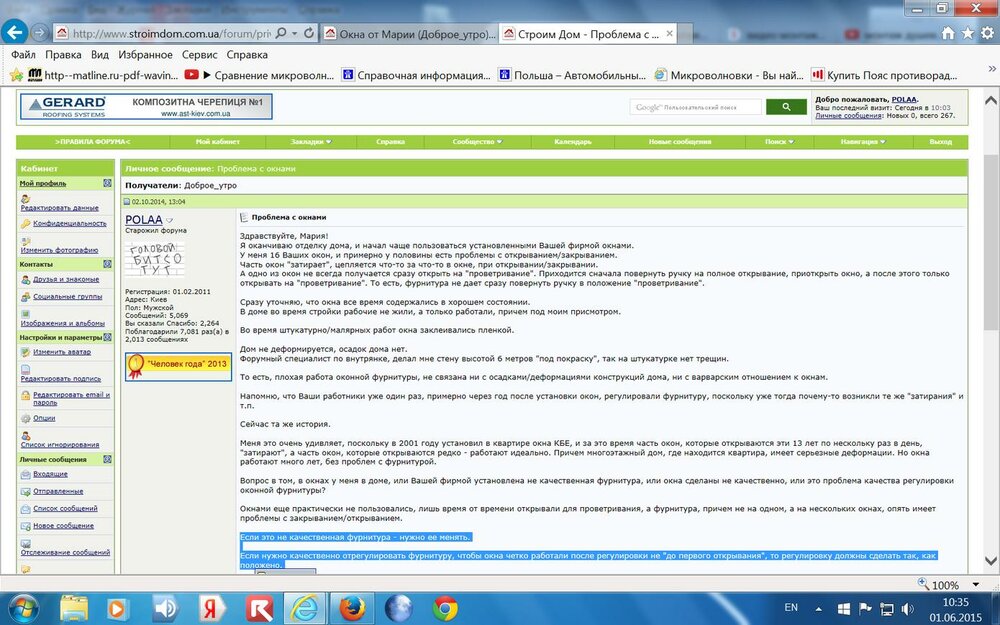This screenshot has width=1000, height=625.
Task: Open the browser Tools gear icon
Action: 987,33
